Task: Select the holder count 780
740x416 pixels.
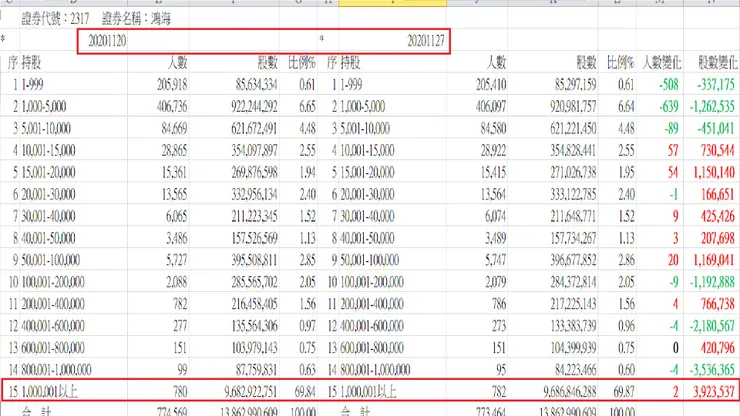Action: (180, 392)
